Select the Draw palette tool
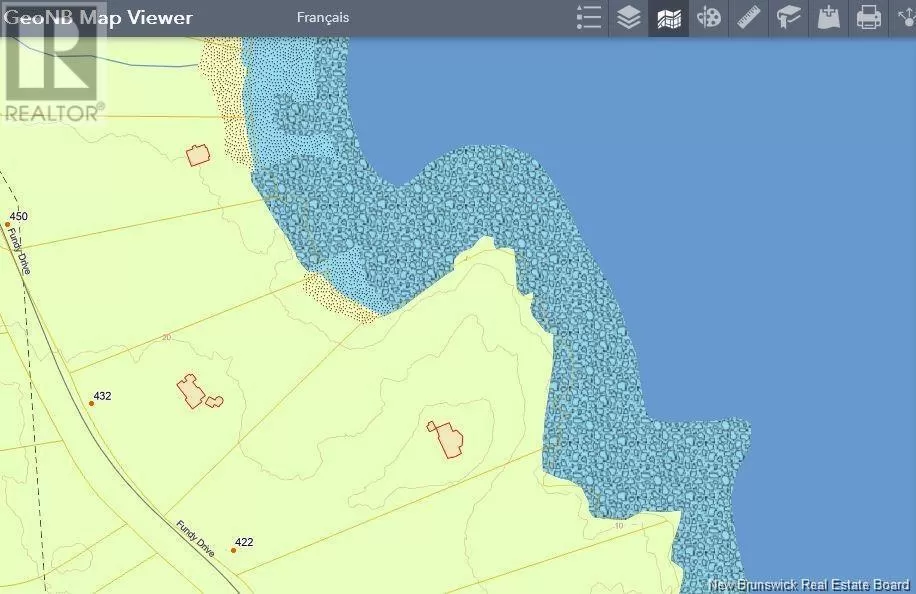The width and height of the screenshot is (916, 594). (709, 18)
